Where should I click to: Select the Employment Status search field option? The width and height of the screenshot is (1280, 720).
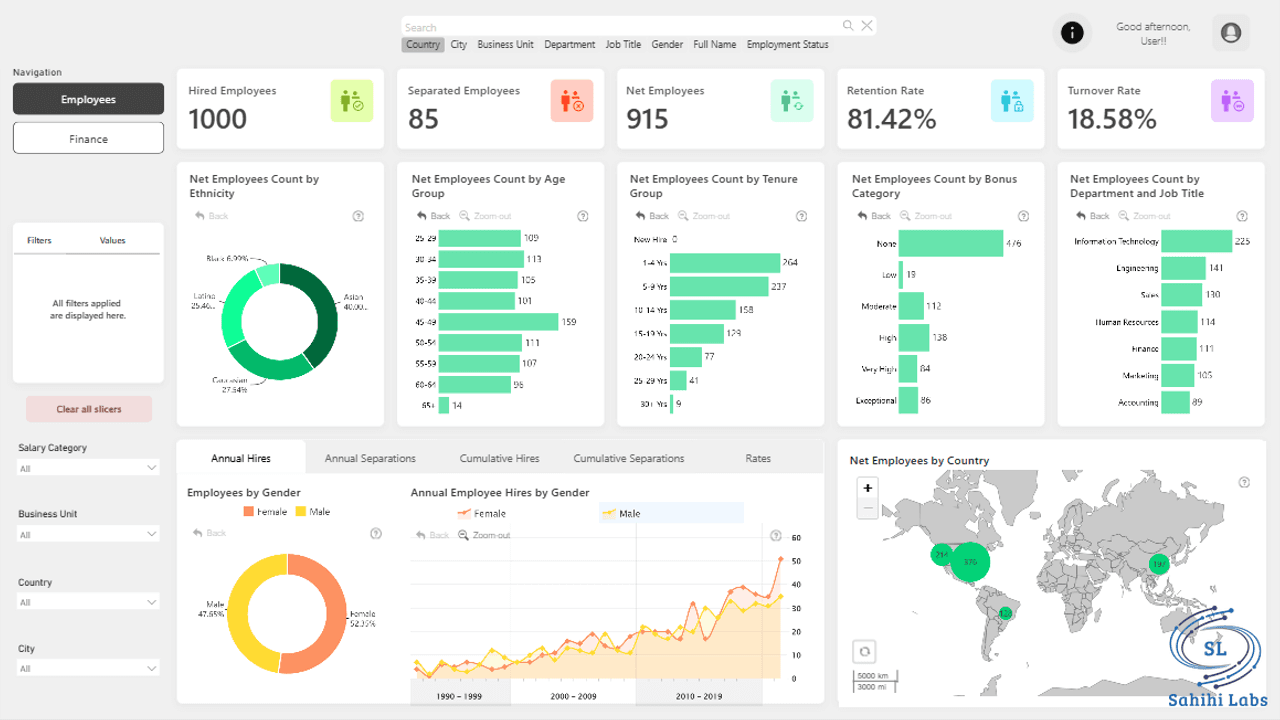tap(787, 44)
